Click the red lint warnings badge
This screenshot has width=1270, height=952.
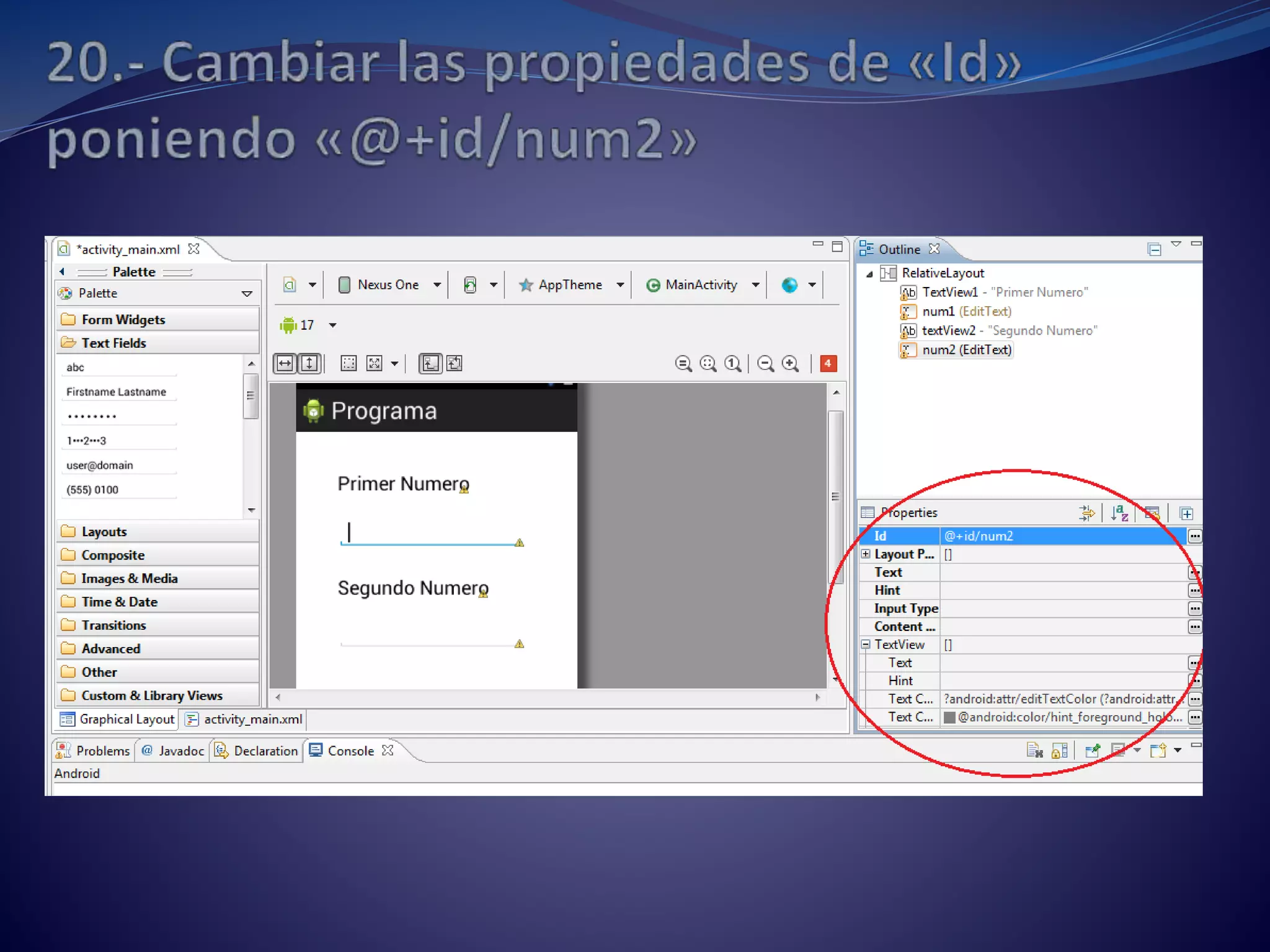point(828,363)
